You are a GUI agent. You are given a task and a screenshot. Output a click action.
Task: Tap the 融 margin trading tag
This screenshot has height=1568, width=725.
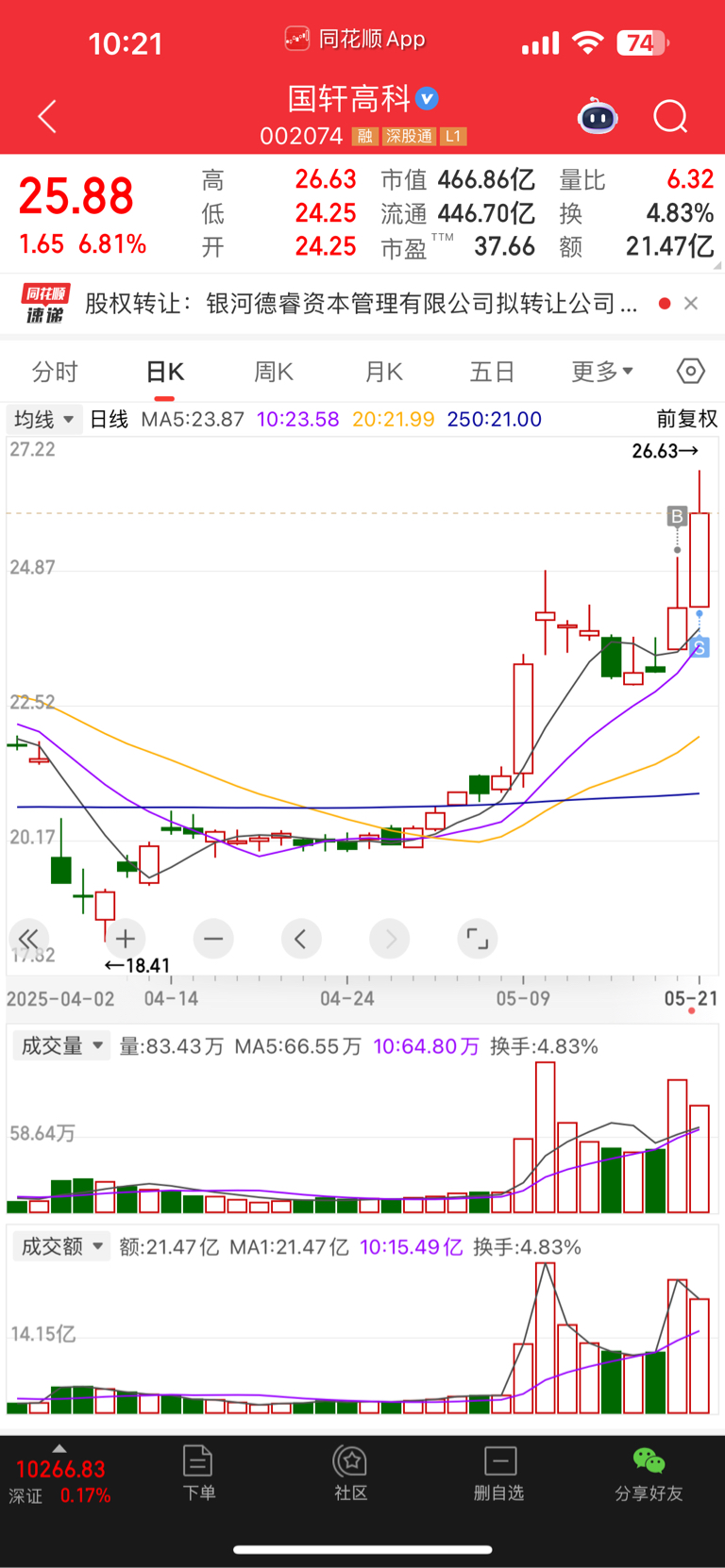pos(364,136)
